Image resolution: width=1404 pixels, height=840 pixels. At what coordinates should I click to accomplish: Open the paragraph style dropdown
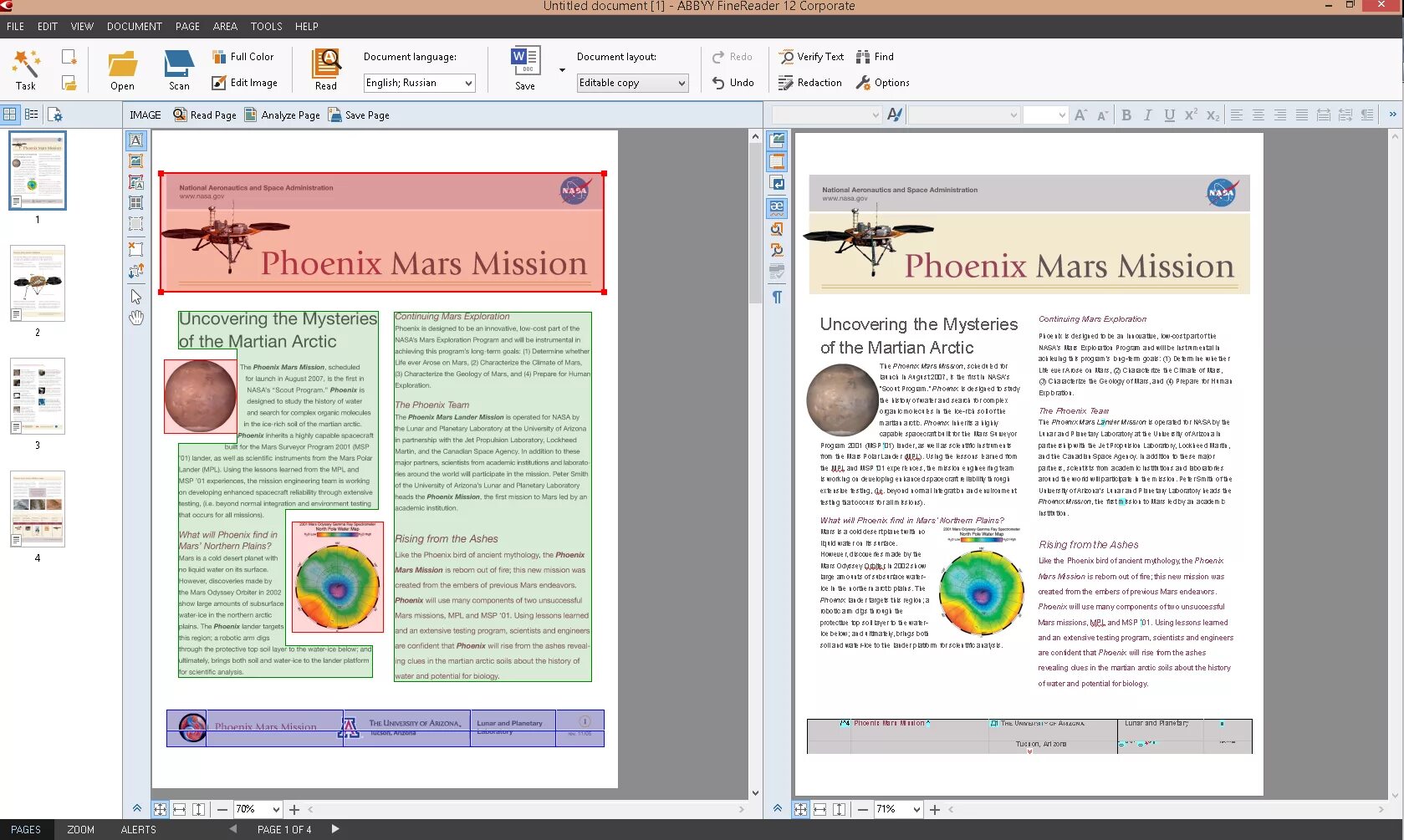click(x=827, y=115)
